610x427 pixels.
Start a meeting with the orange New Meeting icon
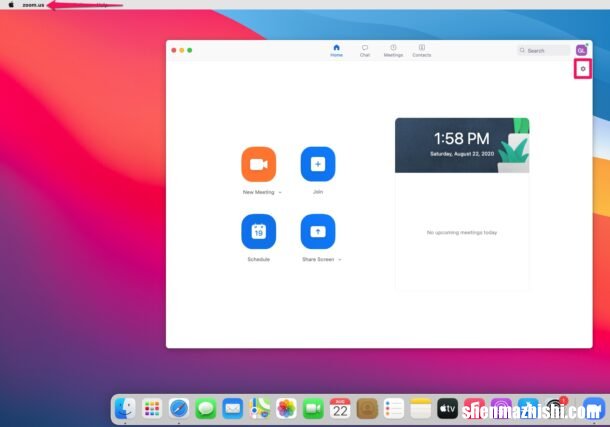(259, 164)
